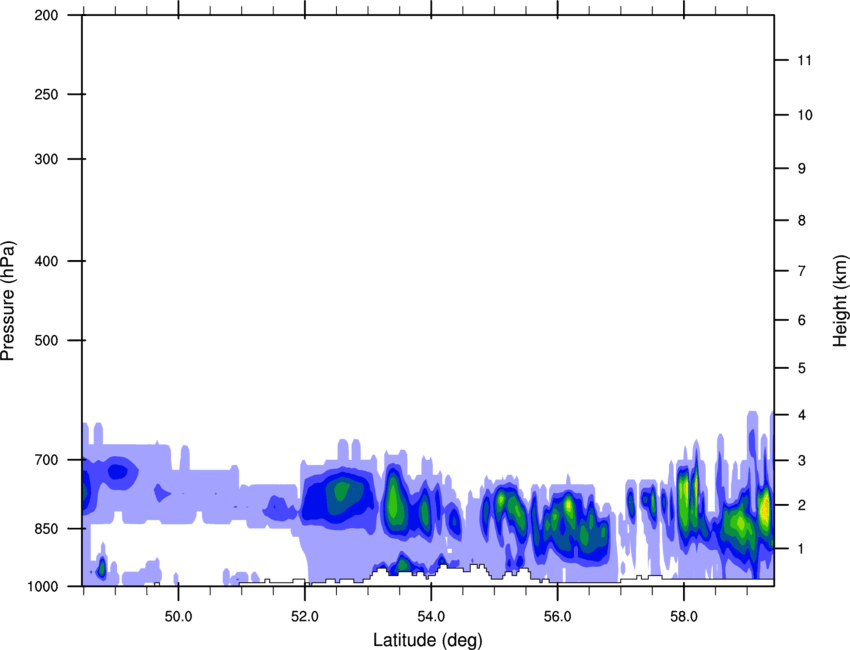Viewport: 850px width, 650px height.
Task: Click the 700 pressure tick label
Action: pos(46,460)
